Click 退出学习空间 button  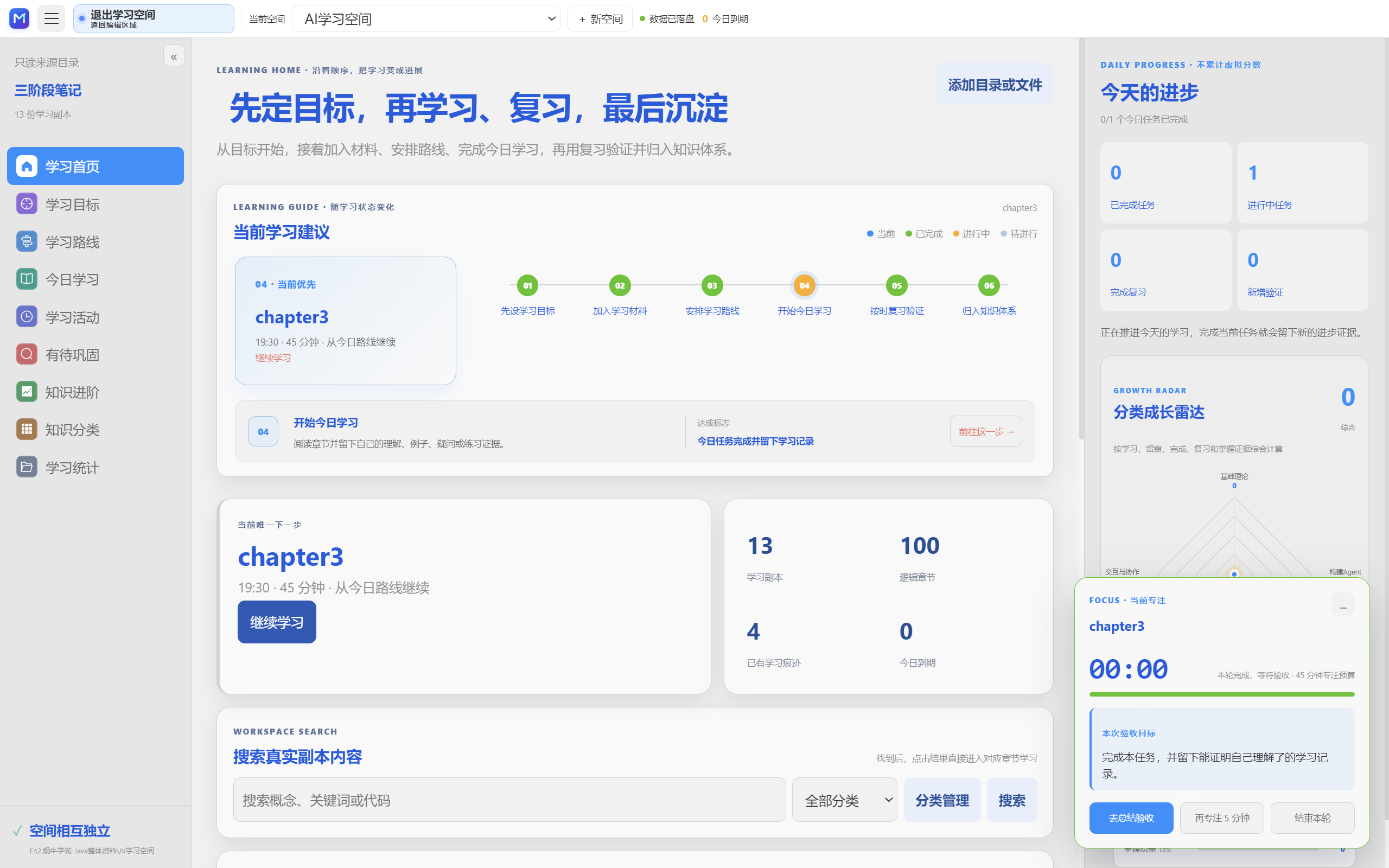(x=153, y=18)
